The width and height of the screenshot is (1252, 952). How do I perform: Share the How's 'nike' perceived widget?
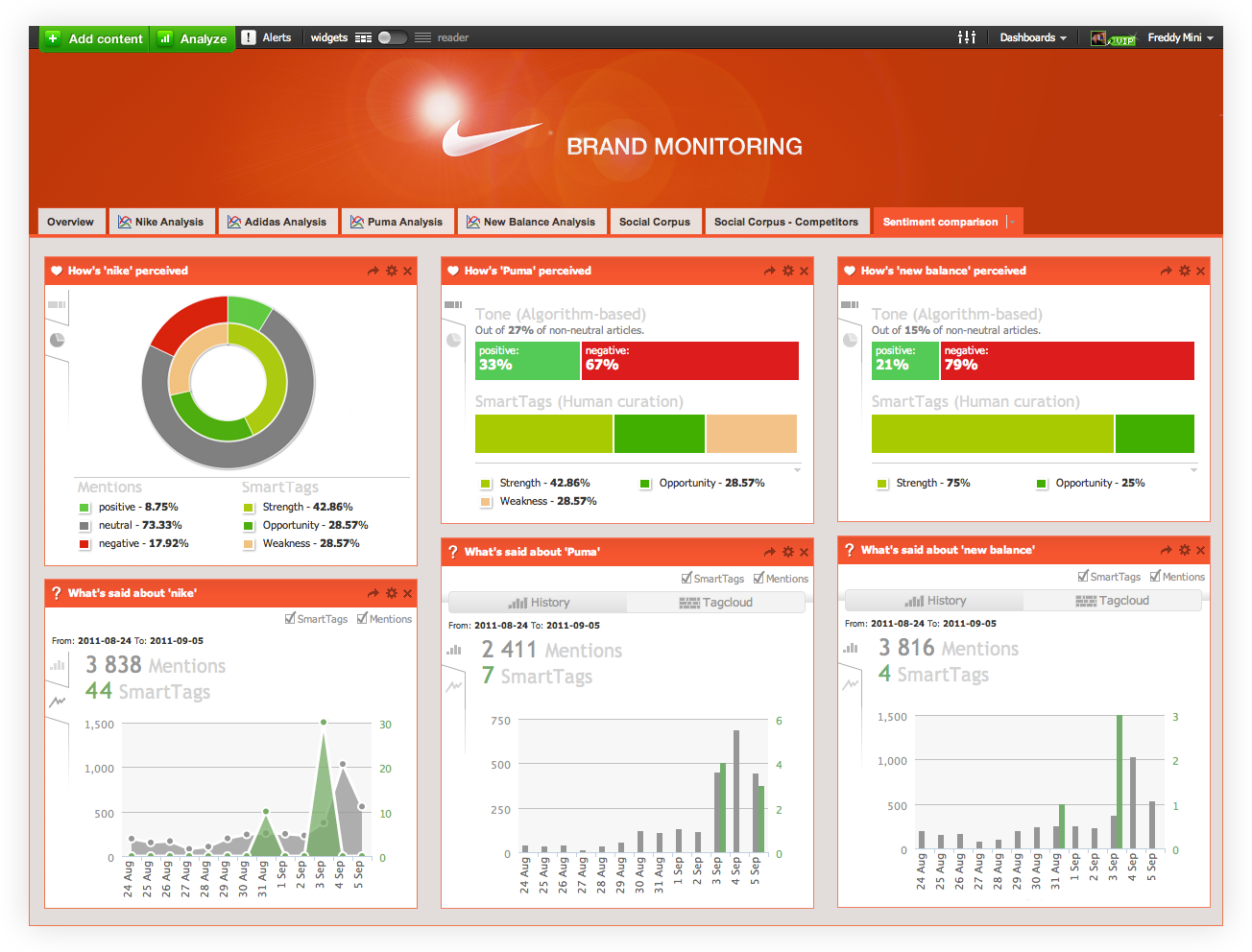click(x=373, y=271)
